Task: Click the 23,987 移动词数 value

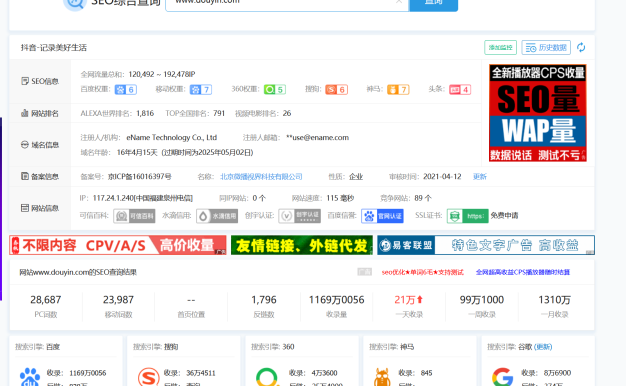Action: pyautogui.click(x=118, y=300)
